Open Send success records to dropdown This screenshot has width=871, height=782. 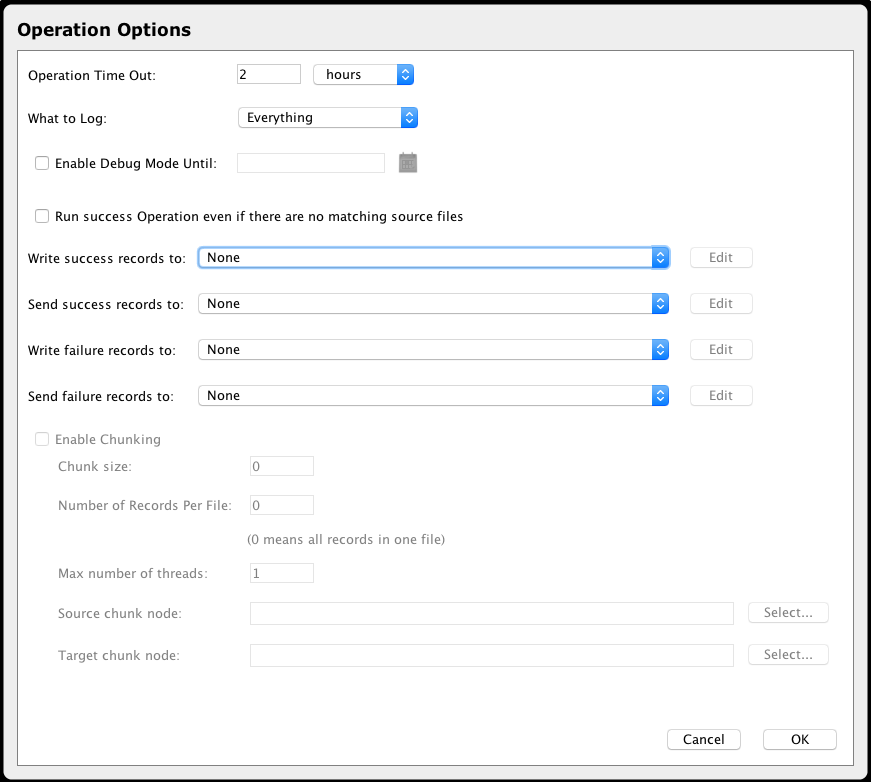click(x=433, y=304)
